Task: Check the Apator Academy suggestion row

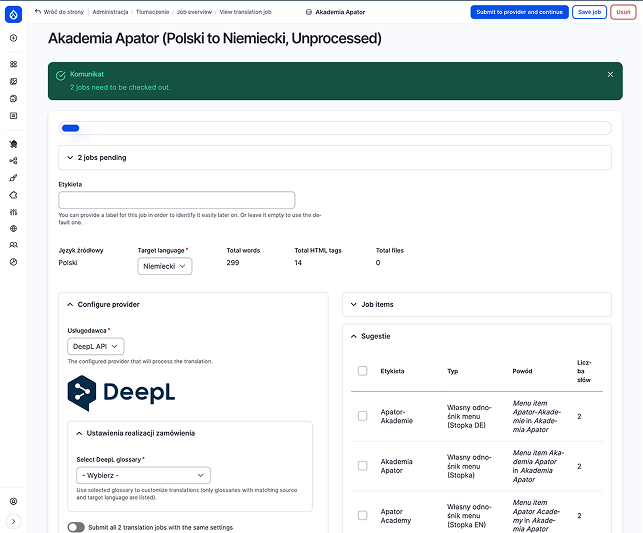Action: pyautogui.click(x=363, y=515)
